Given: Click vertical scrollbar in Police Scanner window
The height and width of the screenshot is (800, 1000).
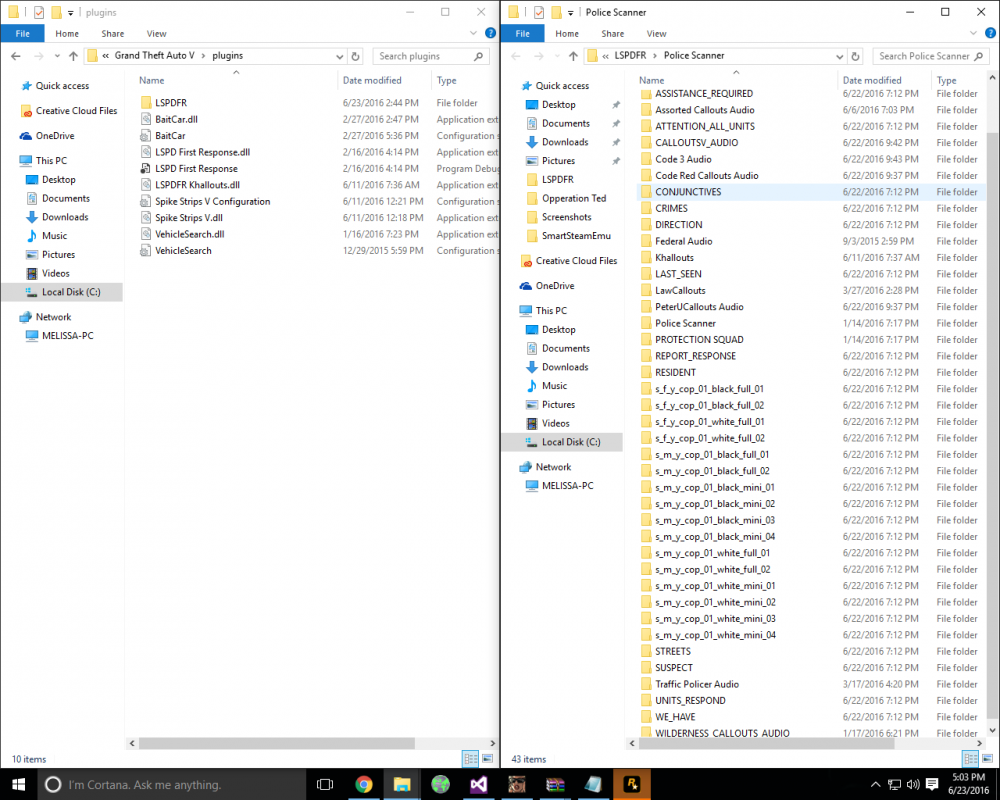Looking at the screenshot, I should click(992, 424).
